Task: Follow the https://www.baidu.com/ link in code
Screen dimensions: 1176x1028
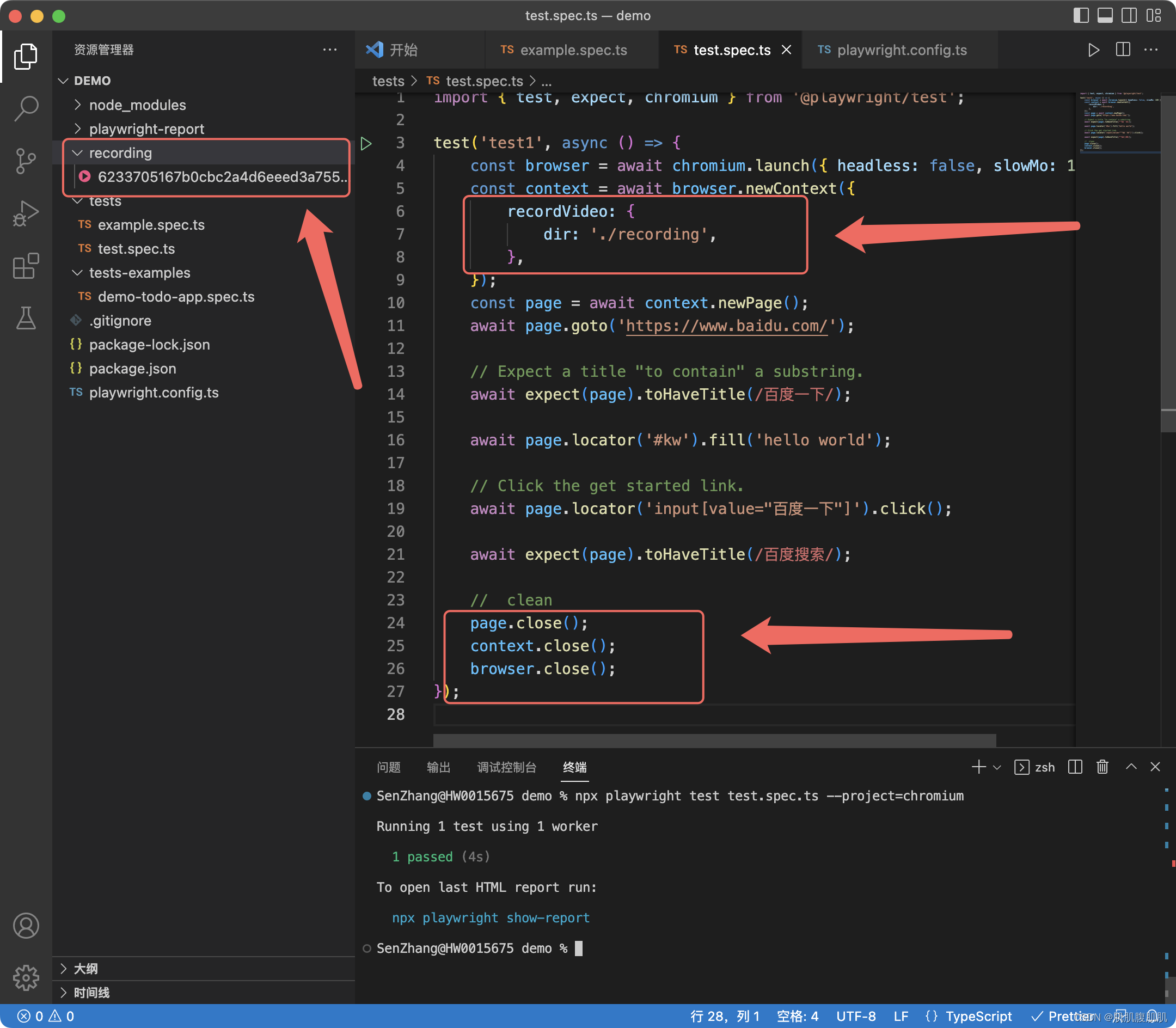Action: pyautogui.click(x=726, y=326)
